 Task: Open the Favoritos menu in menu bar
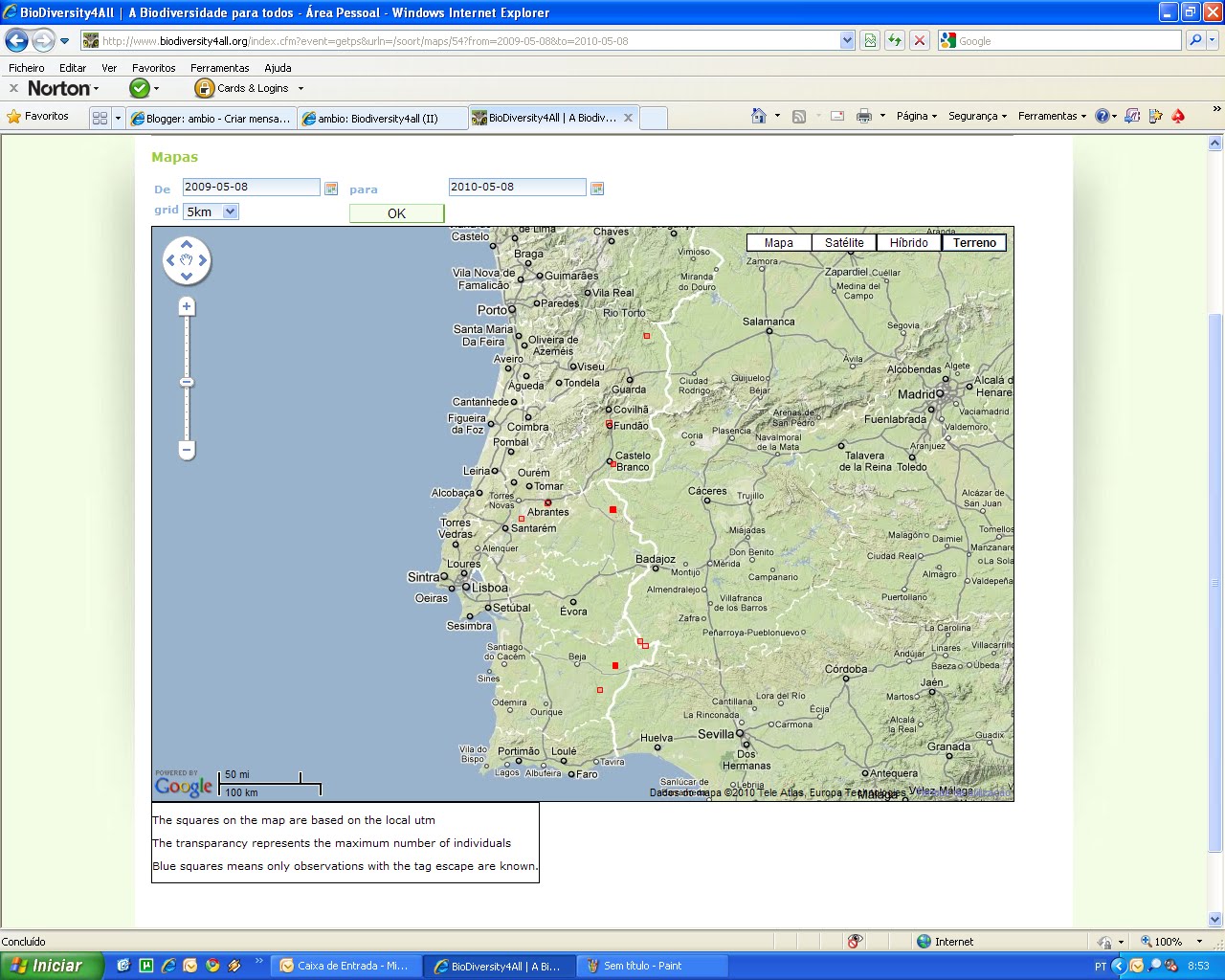[x=154, y=68]
